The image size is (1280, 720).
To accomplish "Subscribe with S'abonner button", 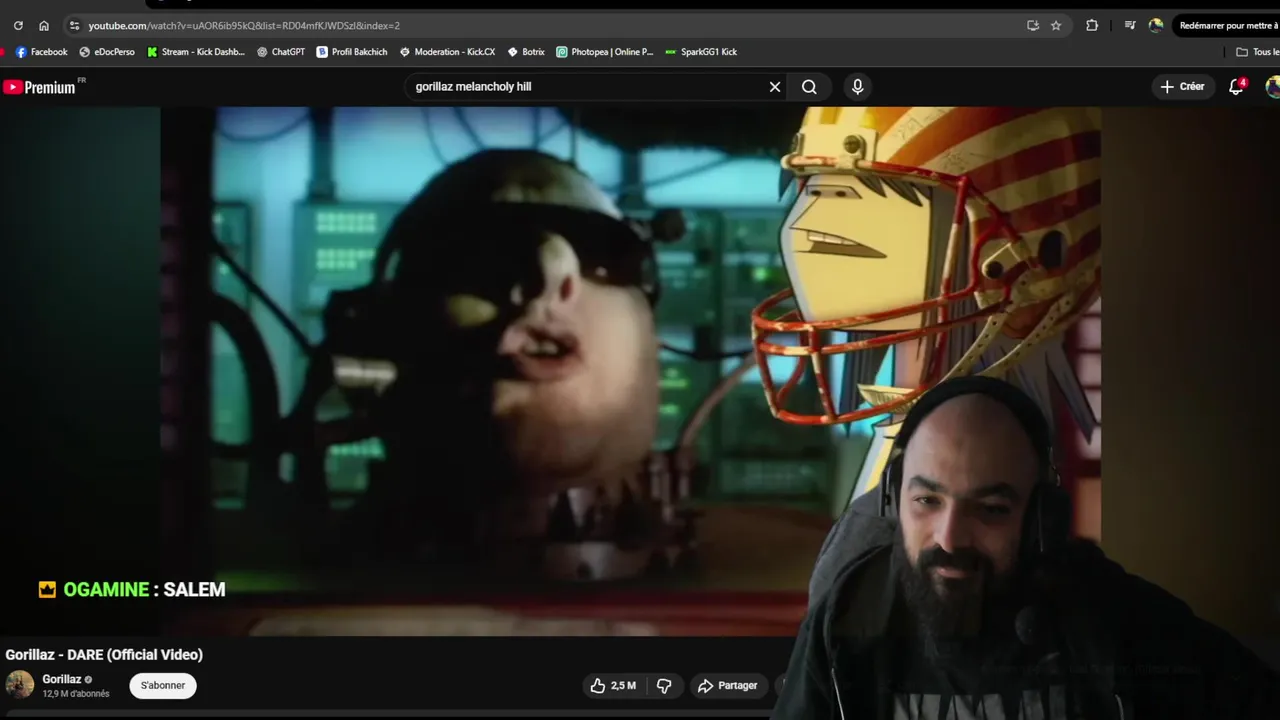I will coord(163,686).
